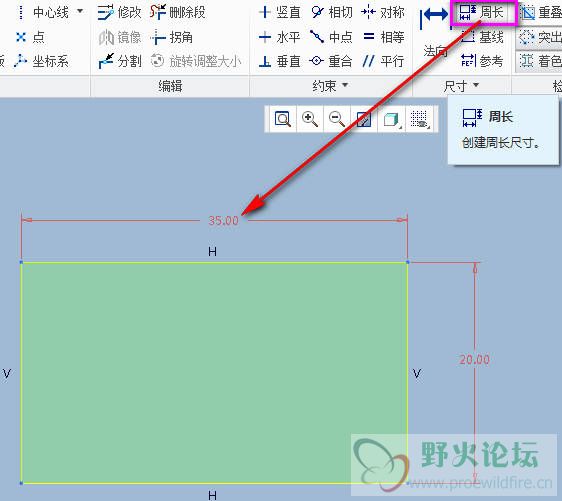Toggle the 突出 highlight open ends option
This screenshot has height=501, width=562.
(x=539, y=37)
